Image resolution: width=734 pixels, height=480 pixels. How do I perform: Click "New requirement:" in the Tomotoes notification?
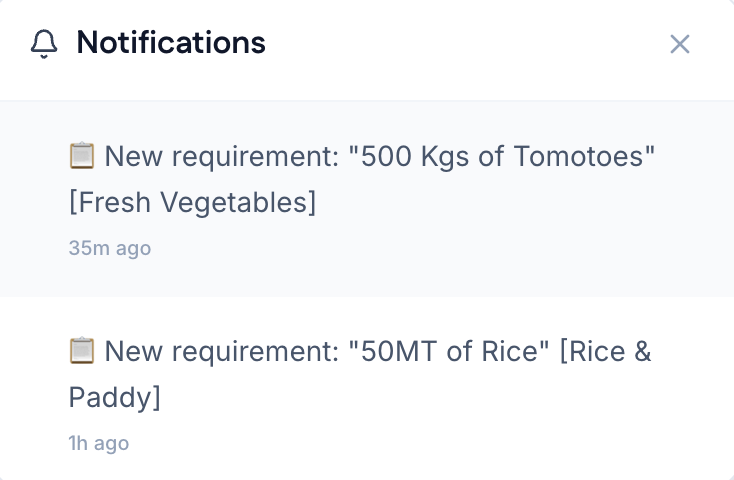[x=218, y=157]
